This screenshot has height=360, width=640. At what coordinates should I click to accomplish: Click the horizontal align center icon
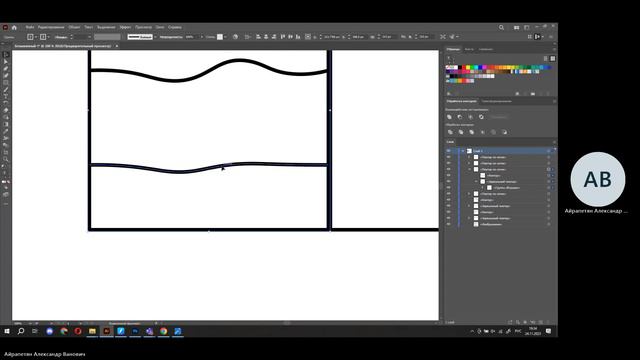click(x=266, y=37)
